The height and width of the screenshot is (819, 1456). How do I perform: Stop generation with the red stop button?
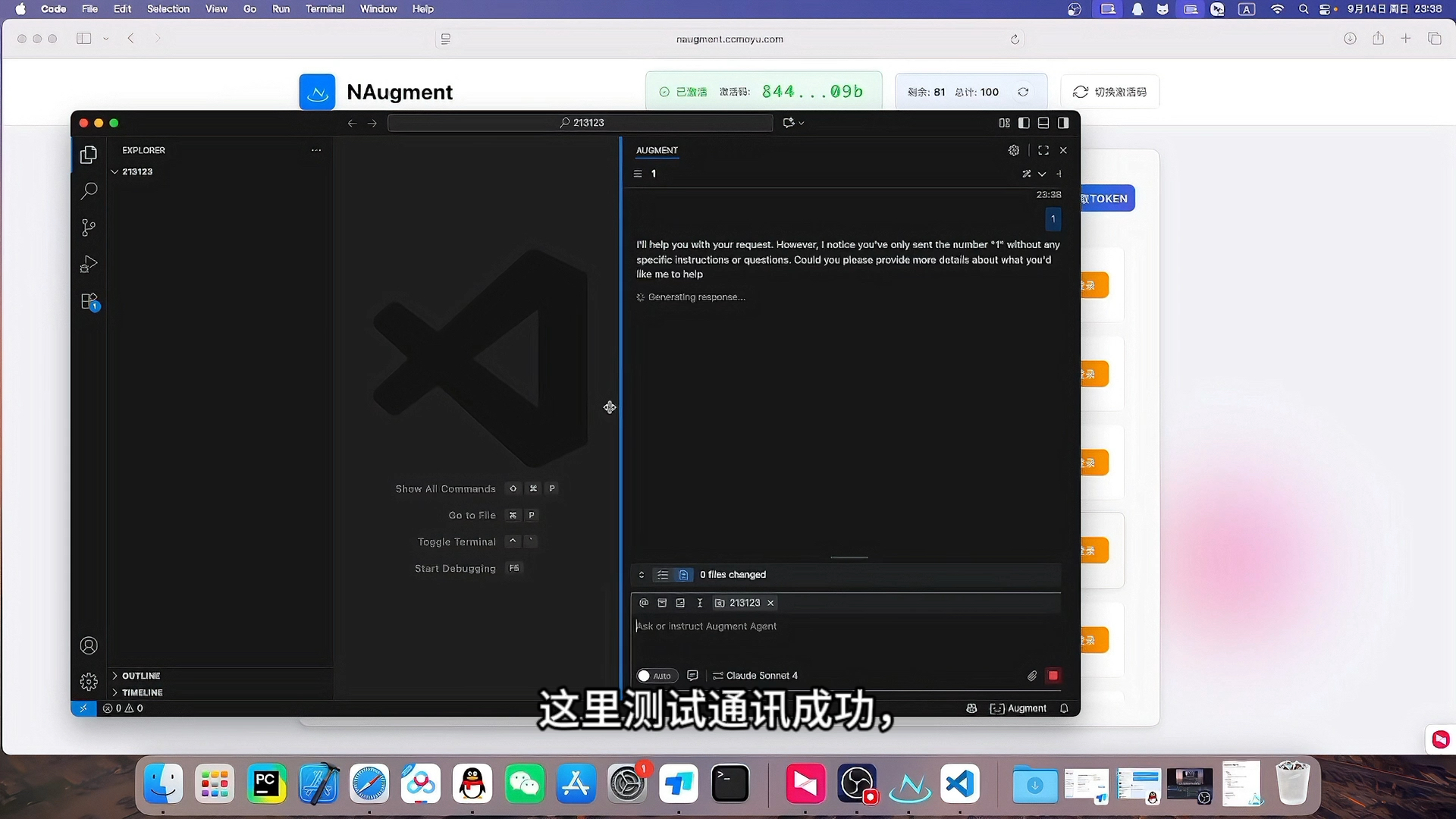click(1053, 676)
